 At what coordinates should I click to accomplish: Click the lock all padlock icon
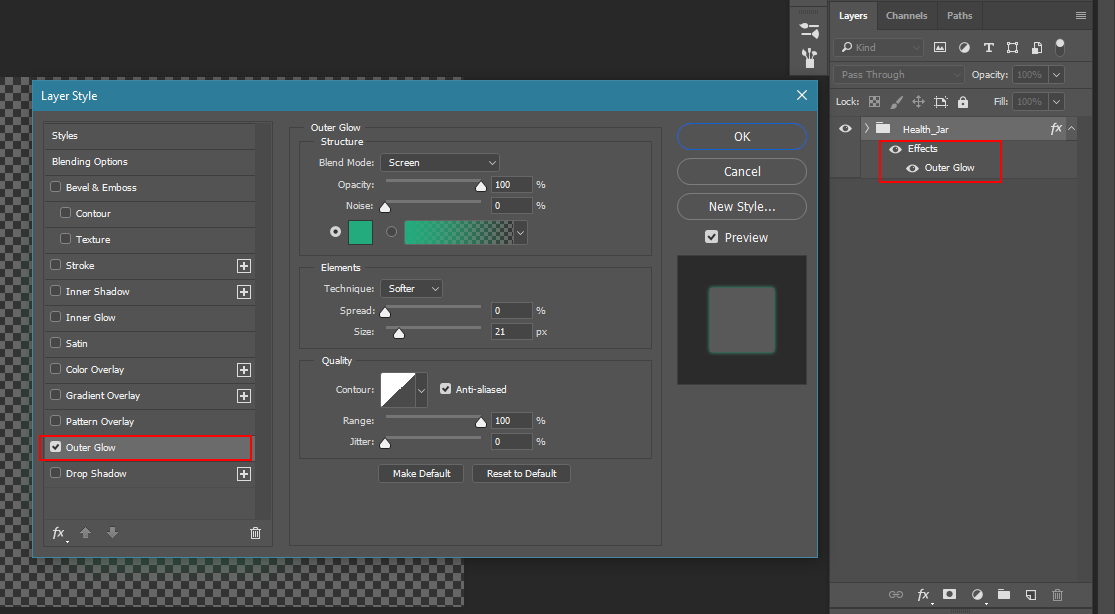(963, 102)
